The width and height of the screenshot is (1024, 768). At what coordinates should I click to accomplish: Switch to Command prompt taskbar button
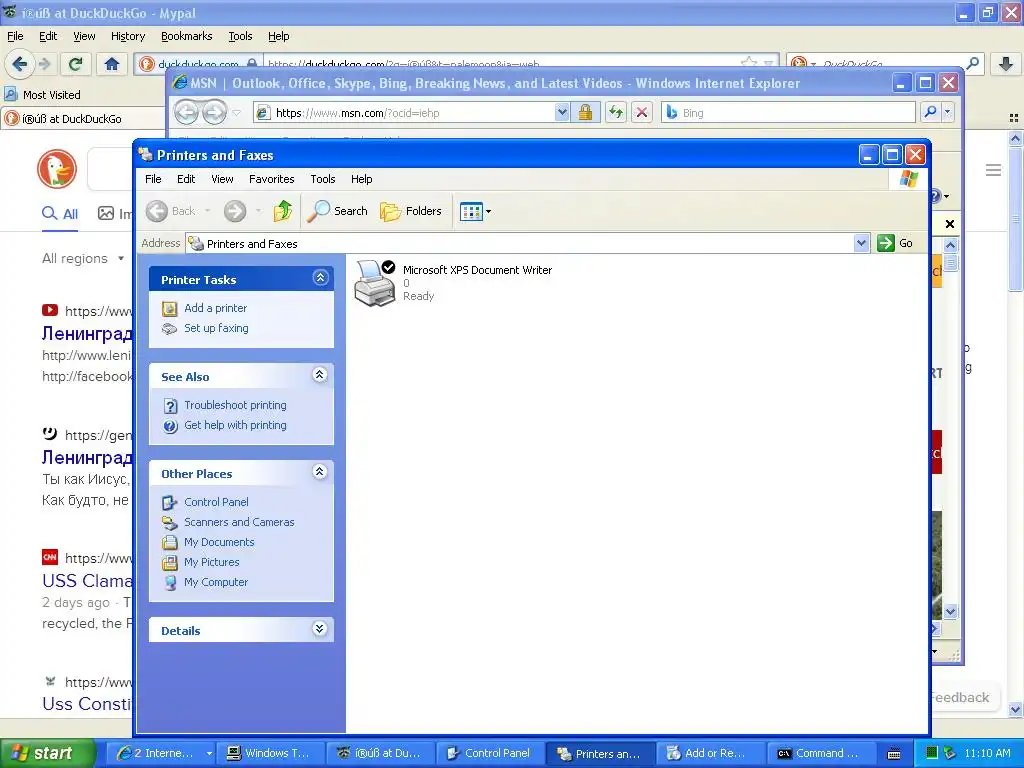point(819,753)
